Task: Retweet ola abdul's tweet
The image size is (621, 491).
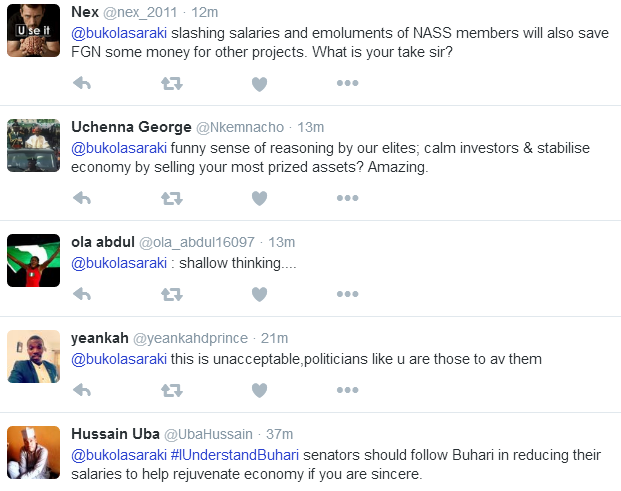Action: click(171, 294)
